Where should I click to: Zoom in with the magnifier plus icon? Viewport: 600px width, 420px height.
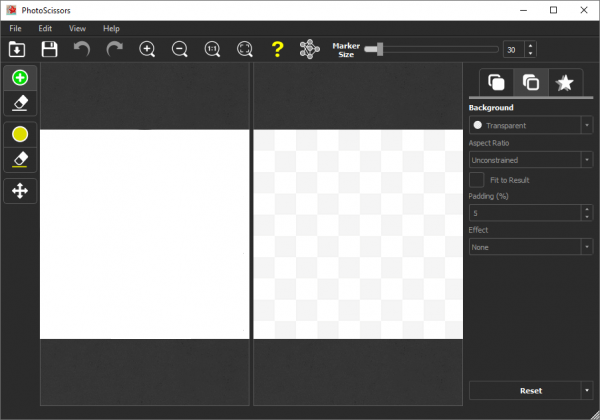click(147, 48)
